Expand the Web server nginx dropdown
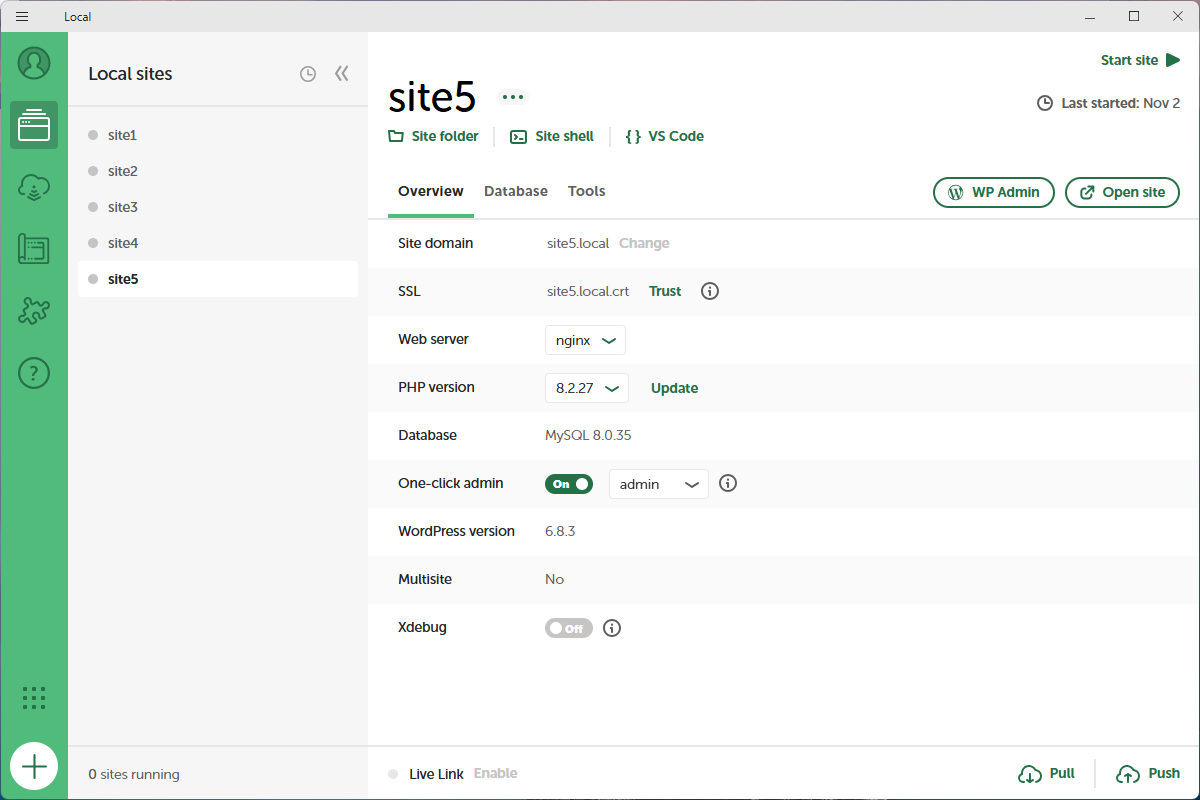Viewport: 1200px width, 800px height. click(585, 340)
